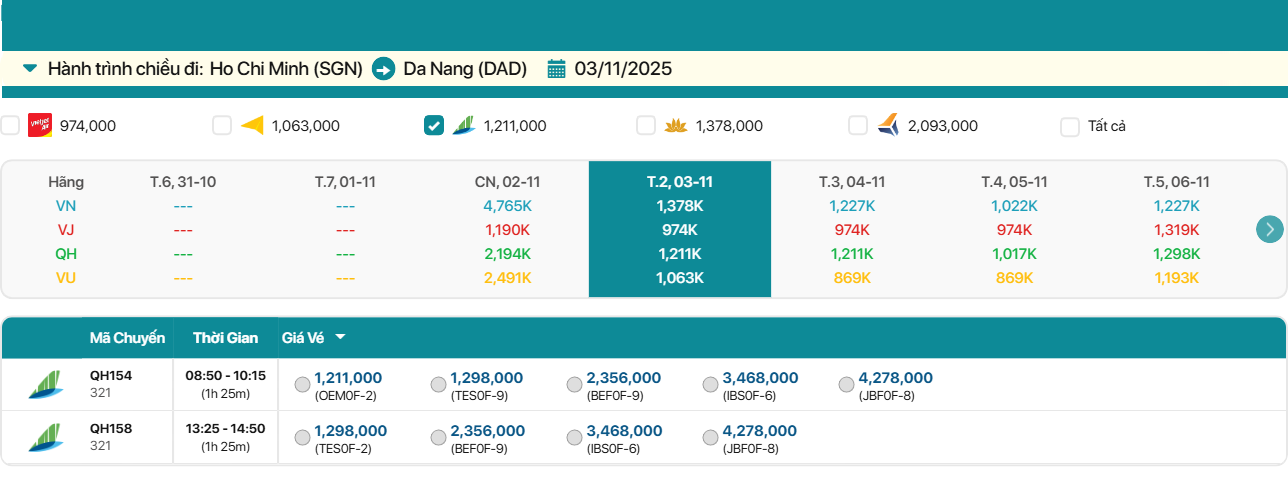Click the calendar icon next to 03/11/2025

point(557,69)
